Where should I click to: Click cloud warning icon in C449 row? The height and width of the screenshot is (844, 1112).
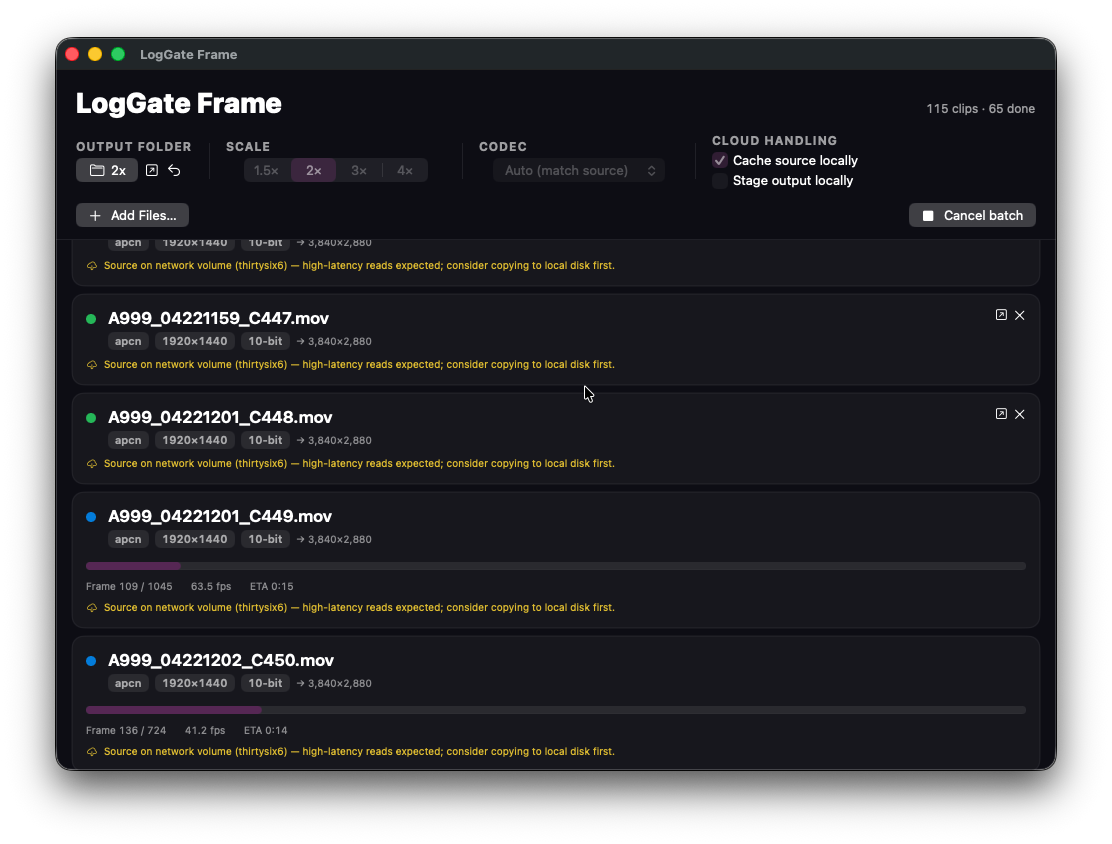point(92,608)
